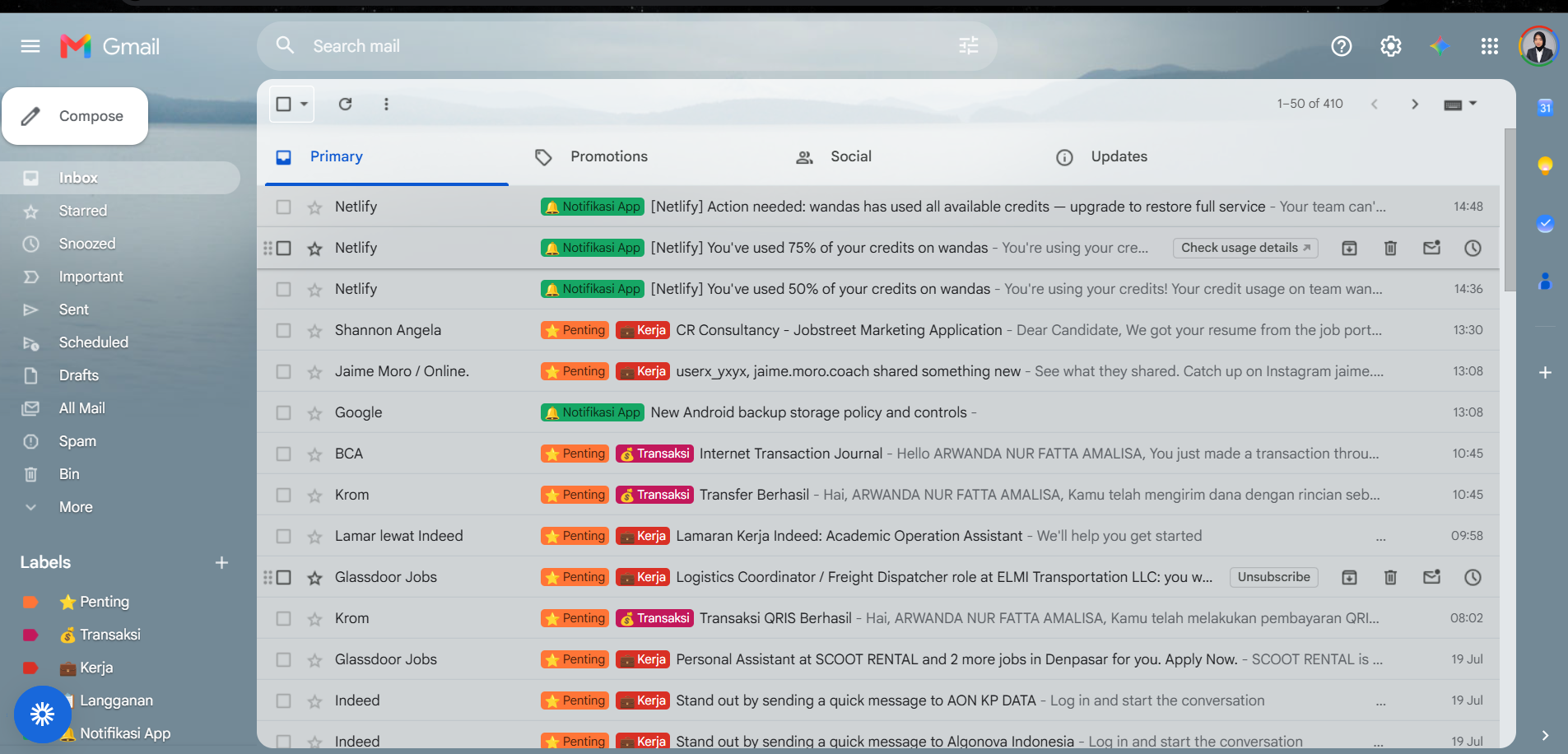
Task: Open the More options three-dot menu
Action: click(386, 104)
